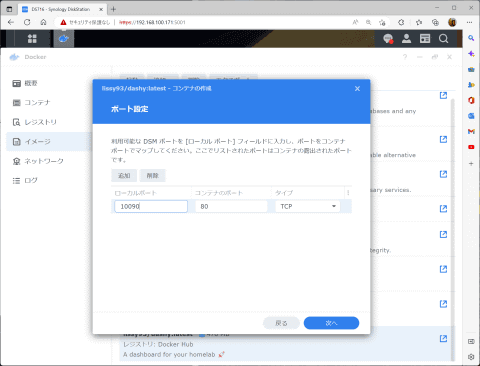Edit the container port field showing 80
Image resolution: width=480 pixels, height=366 pixels.
(231, 206)
